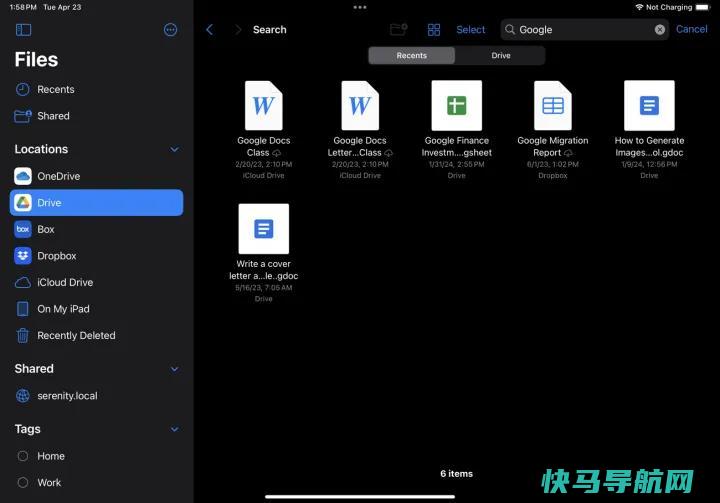Screen dimensions: 720x503
Task: Click the Wi-Fi status icon
Action: 639,7
